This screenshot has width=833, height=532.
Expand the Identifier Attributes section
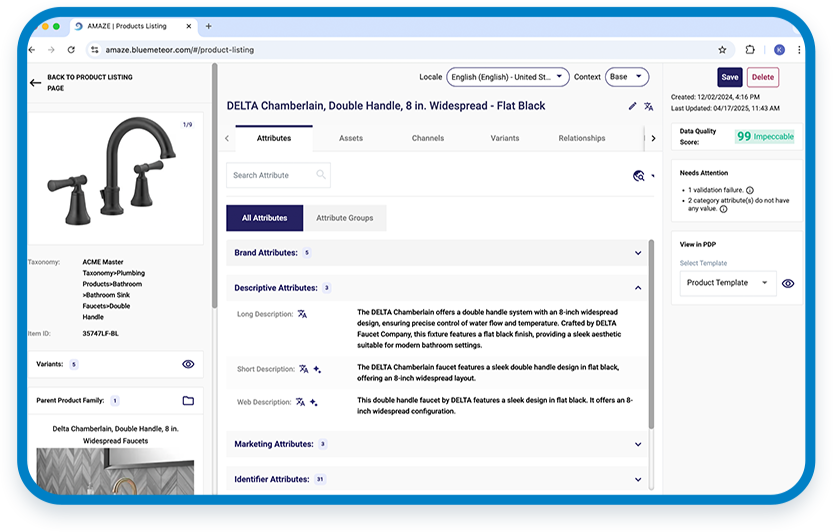tap(638, 479)
